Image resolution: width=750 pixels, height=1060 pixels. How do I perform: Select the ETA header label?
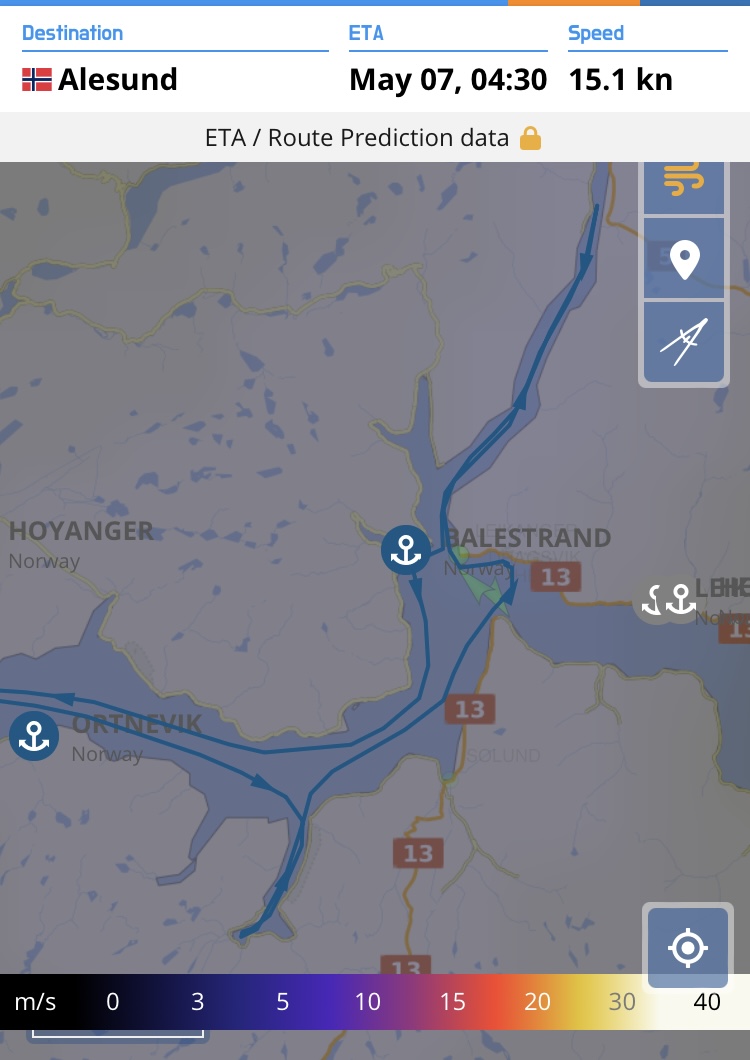click(366, 33)
